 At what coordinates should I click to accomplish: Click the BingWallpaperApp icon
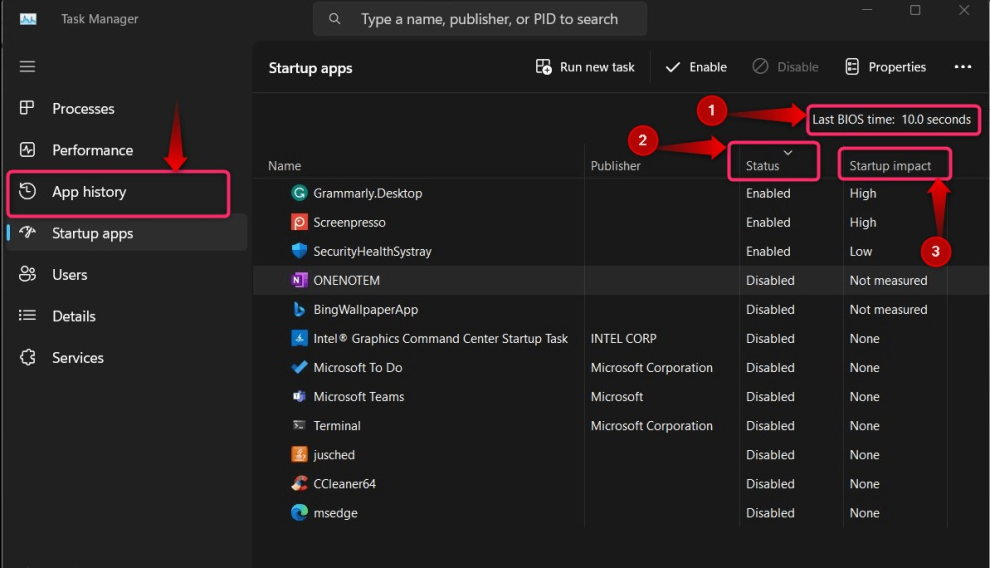(299, 310)
